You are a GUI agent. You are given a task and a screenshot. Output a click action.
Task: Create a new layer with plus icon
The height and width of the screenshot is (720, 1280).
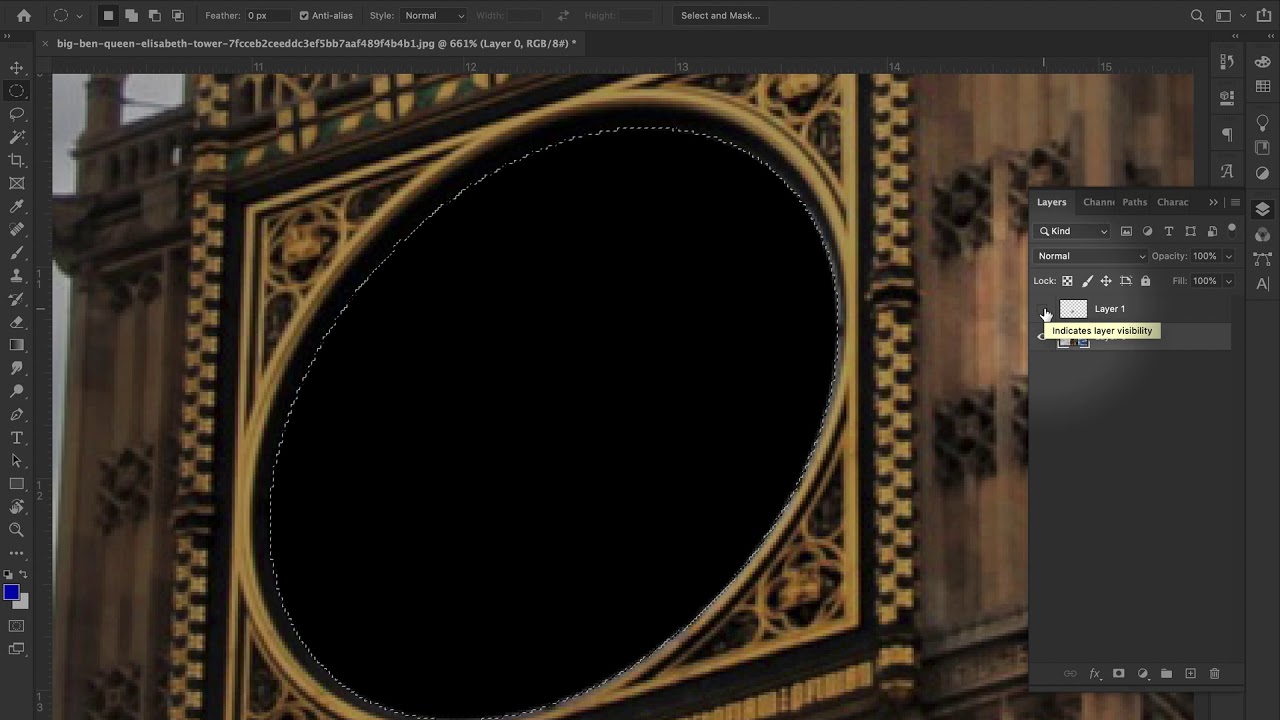pos(1190,674)
